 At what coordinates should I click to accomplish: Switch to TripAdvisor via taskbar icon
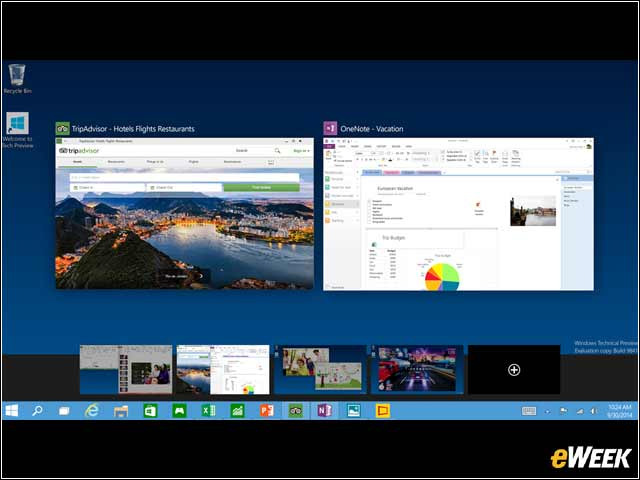[x=296, y=411]
